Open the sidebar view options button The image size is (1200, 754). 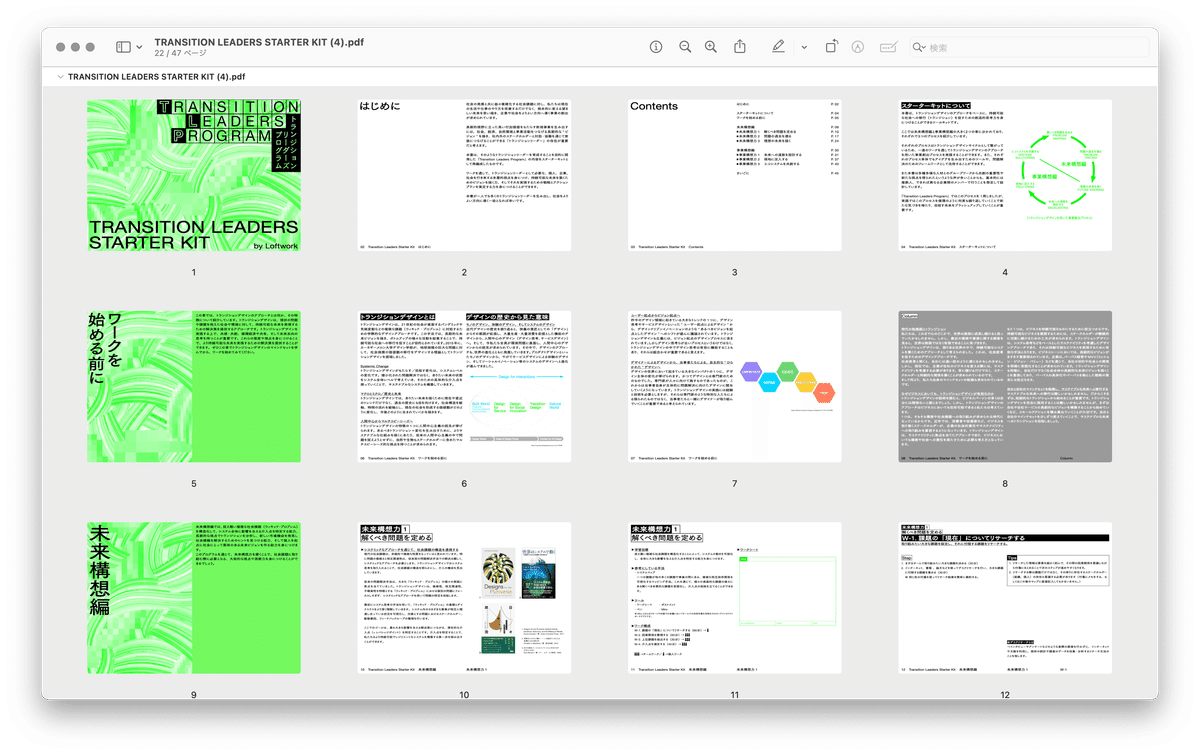[123, 47]
